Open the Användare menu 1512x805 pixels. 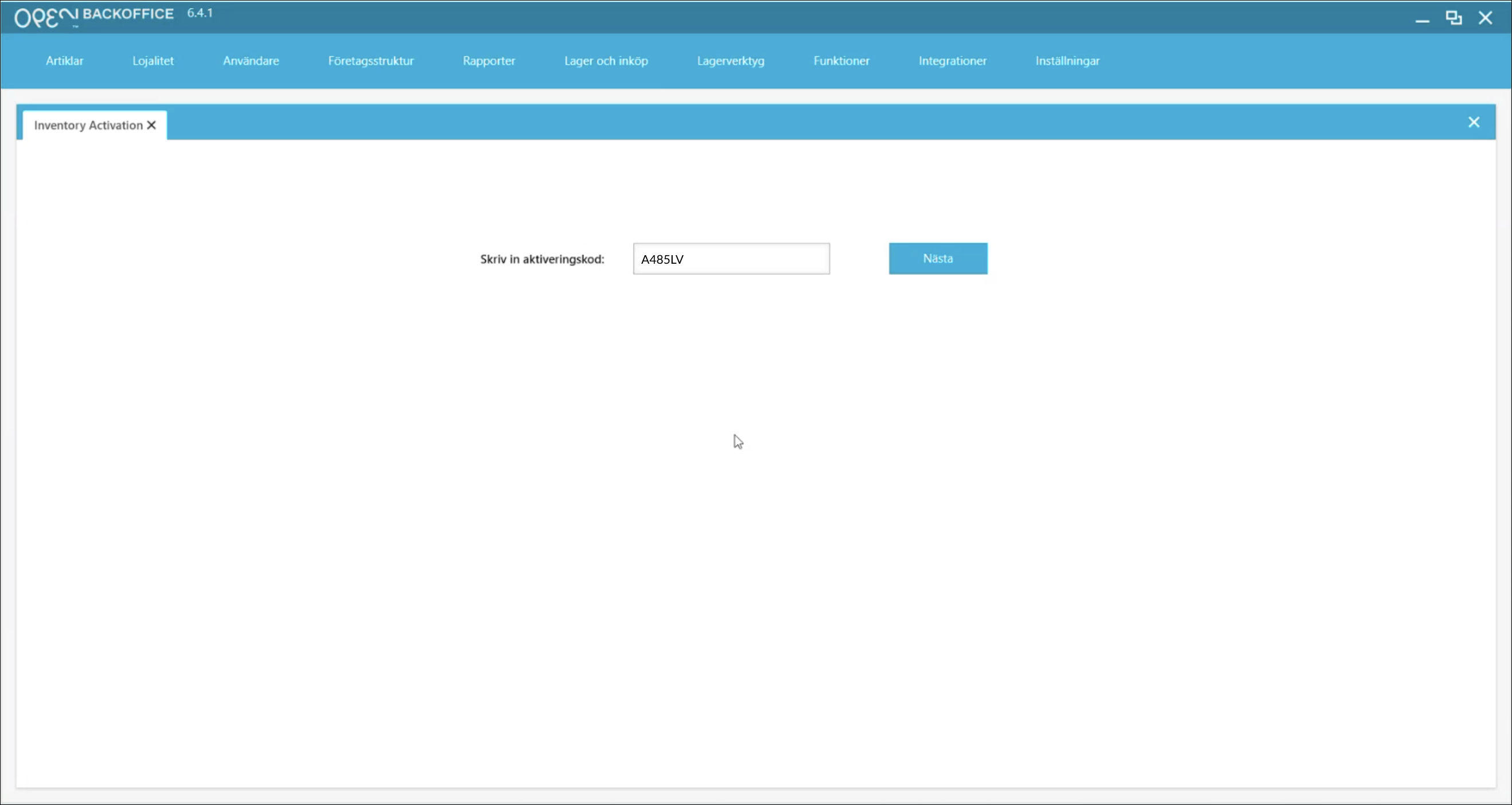[251, 61]
